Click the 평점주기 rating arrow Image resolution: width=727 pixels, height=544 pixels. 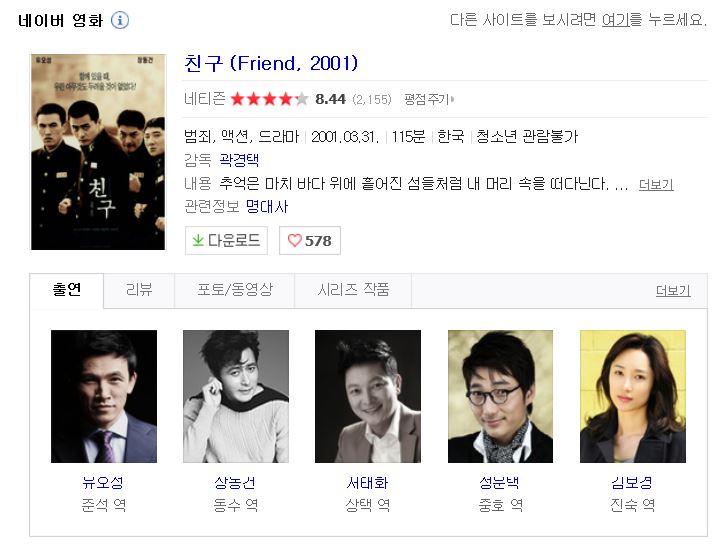(453, 99)
